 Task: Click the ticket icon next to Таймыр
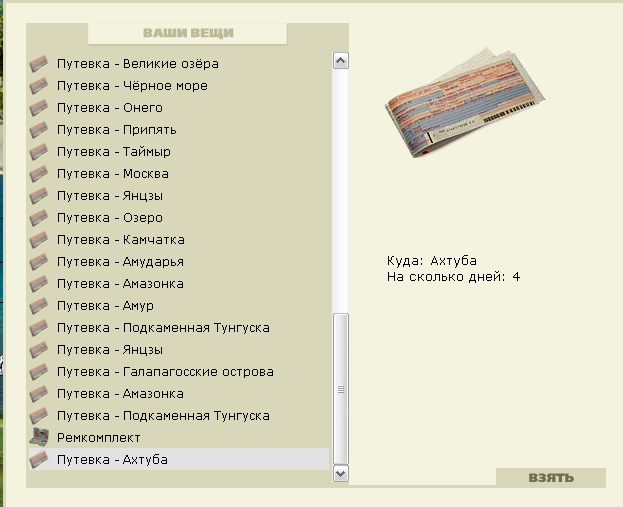(x=39, y=151)
